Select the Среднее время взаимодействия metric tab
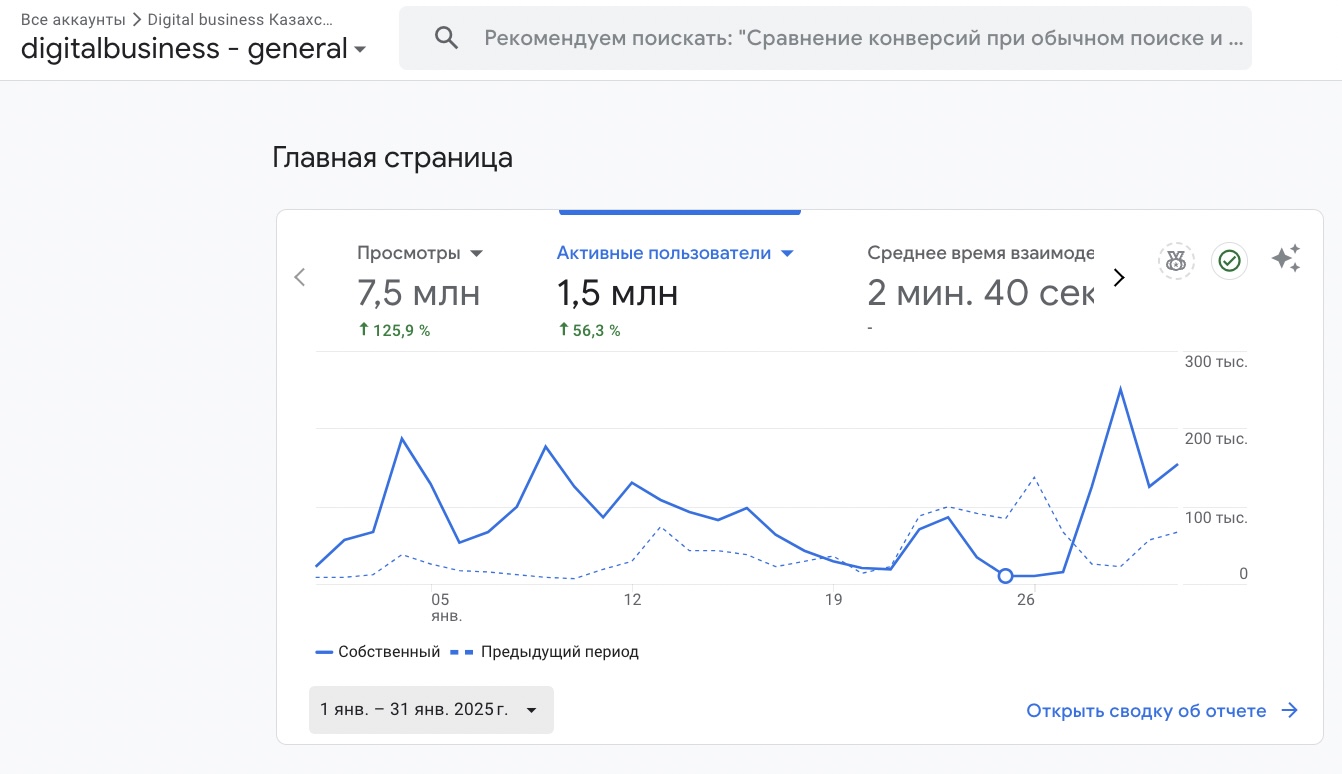The image size is (1342, 774). [981, 253]
